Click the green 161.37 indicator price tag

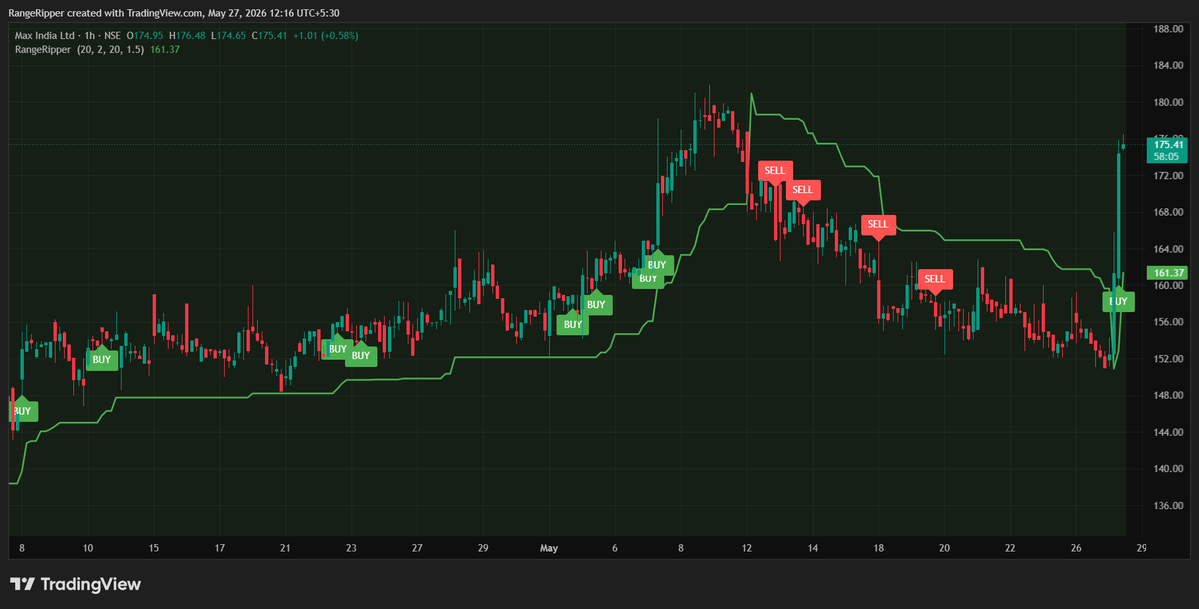click(x=1169, y=272)
